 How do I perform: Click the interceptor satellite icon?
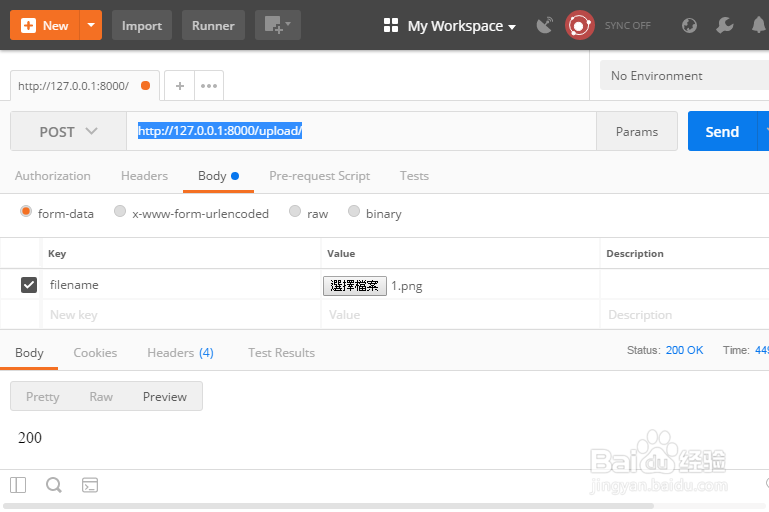point(544,25)
